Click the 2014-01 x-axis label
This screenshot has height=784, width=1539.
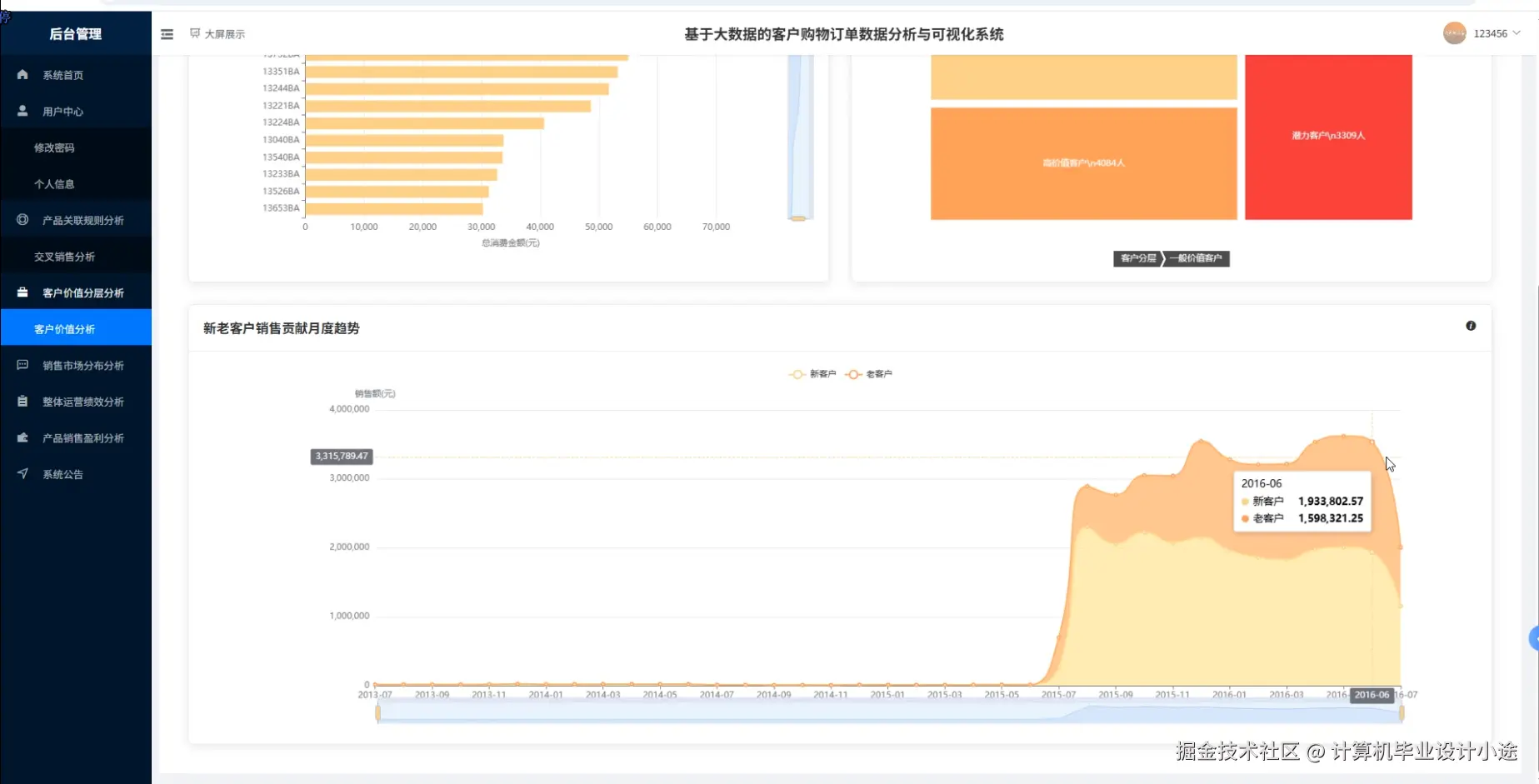point(546,695)
